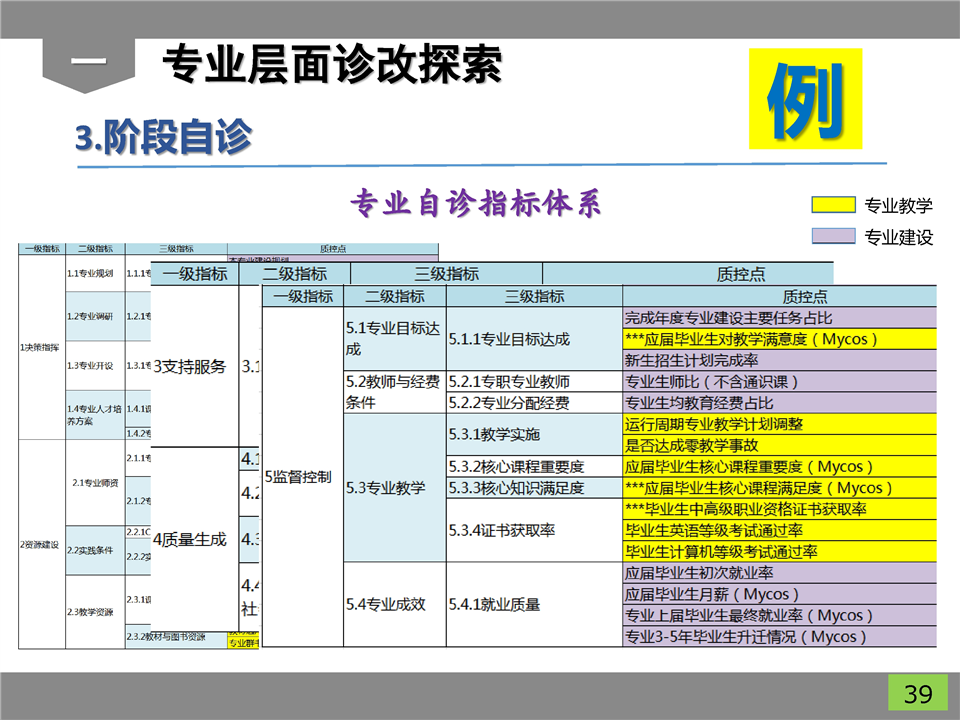Click the 2.2实践条件 cell

(x=95, y=550)
